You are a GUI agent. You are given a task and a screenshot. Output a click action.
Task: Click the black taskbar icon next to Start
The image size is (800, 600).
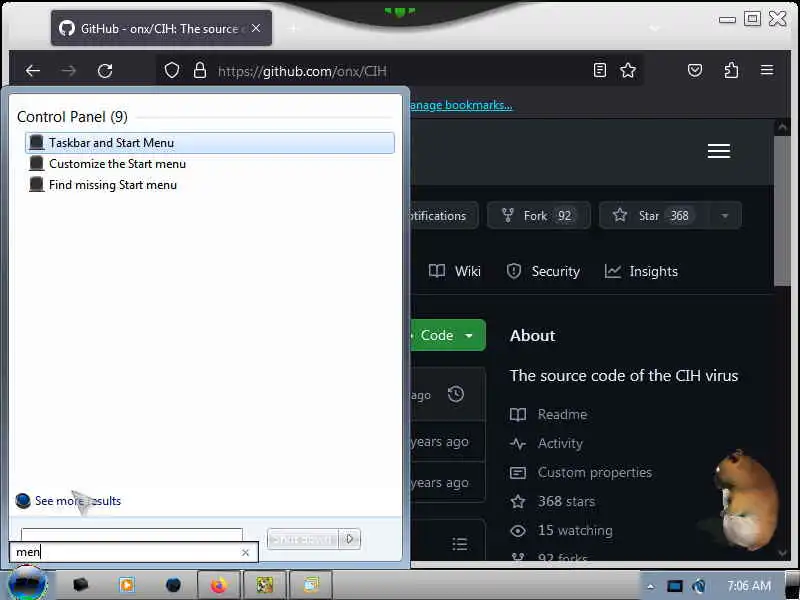point(81,585)
